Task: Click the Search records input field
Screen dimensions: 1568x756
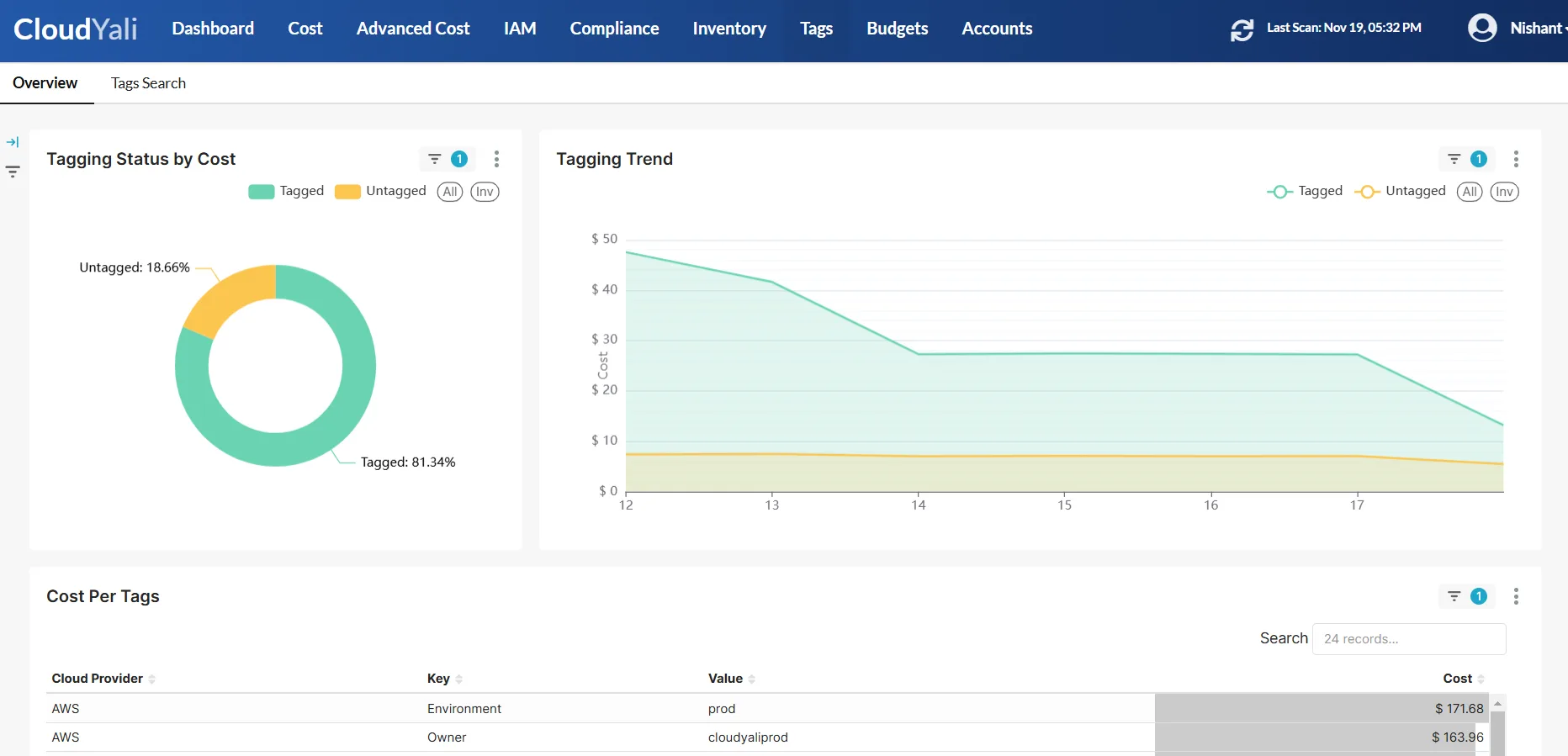Action: (x=1409, y=639)
